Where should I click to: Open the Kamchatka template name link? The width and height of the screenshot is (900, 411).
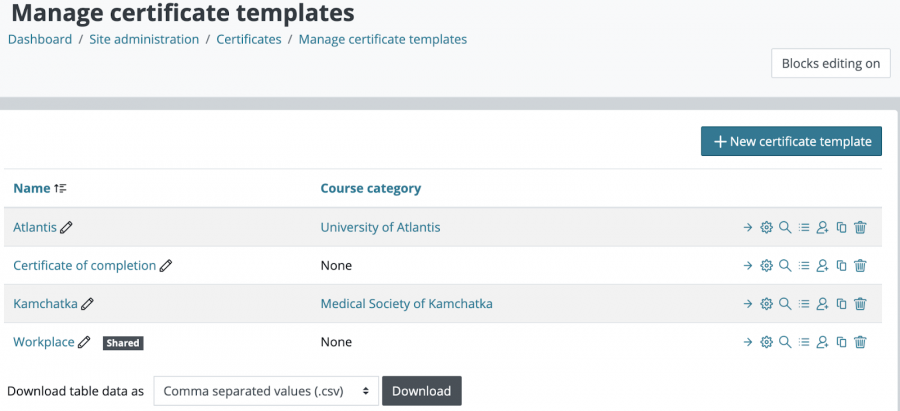tap(45, 304)
